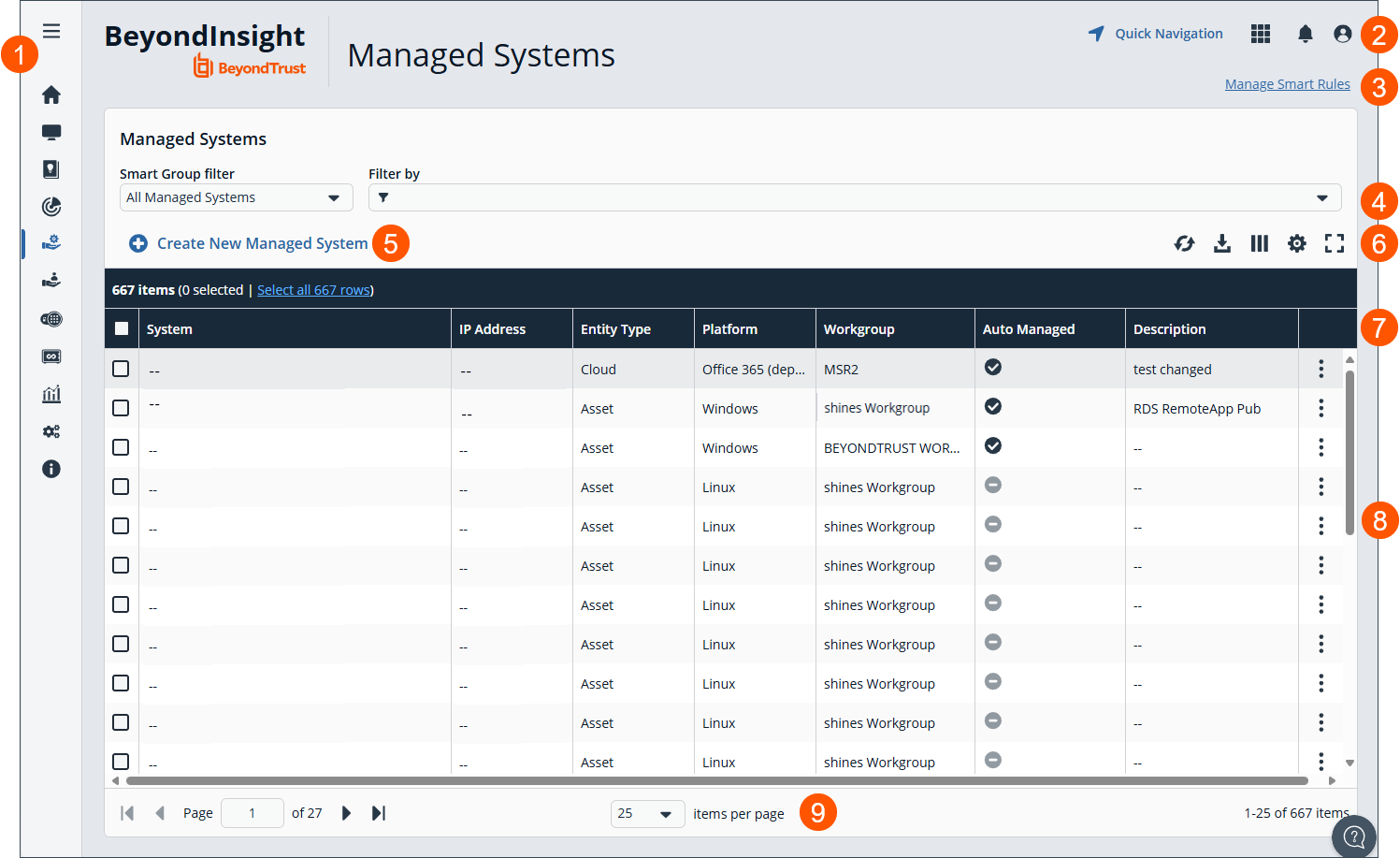Go to the next page
This screenshot has height=858, width=1400.
click(x=346, y=813)
